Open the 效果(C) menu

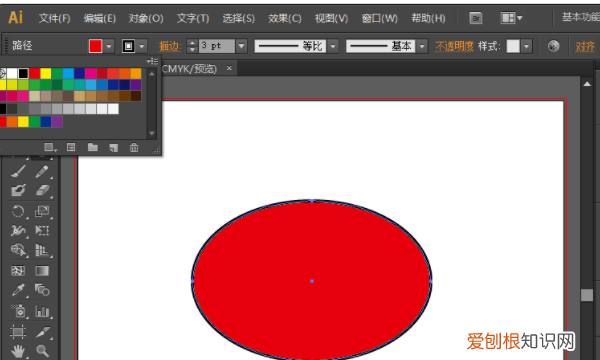click(284, 18)
